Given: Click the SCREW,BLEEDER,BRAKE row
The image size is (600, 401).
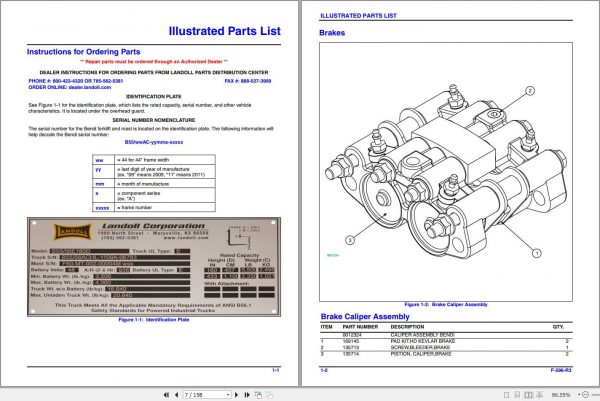Looking at the screenshot, I should tap(446, 347).
